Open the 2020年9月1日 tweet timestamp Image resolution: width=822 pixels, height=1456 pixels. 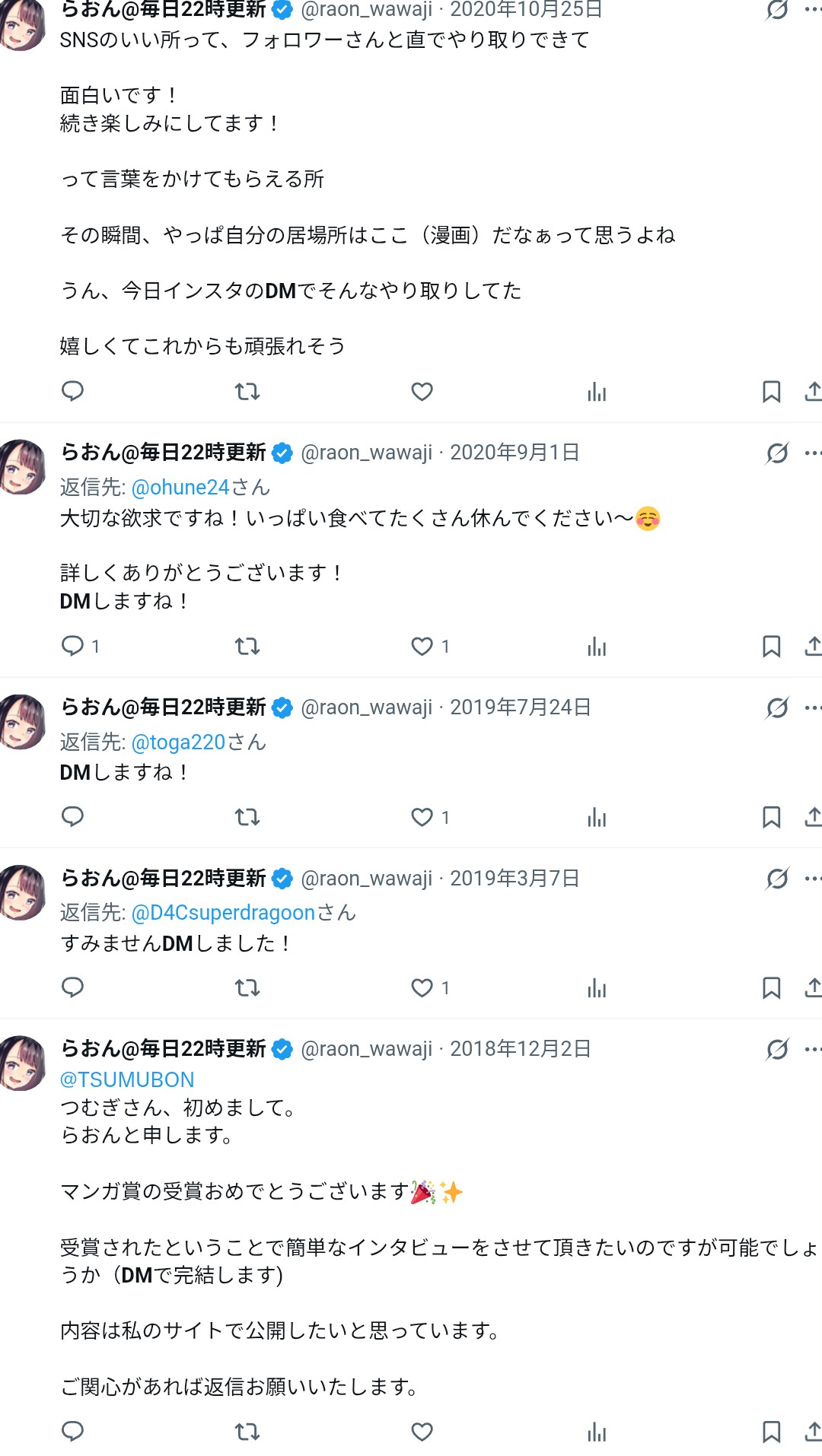(x=515, y=453)
